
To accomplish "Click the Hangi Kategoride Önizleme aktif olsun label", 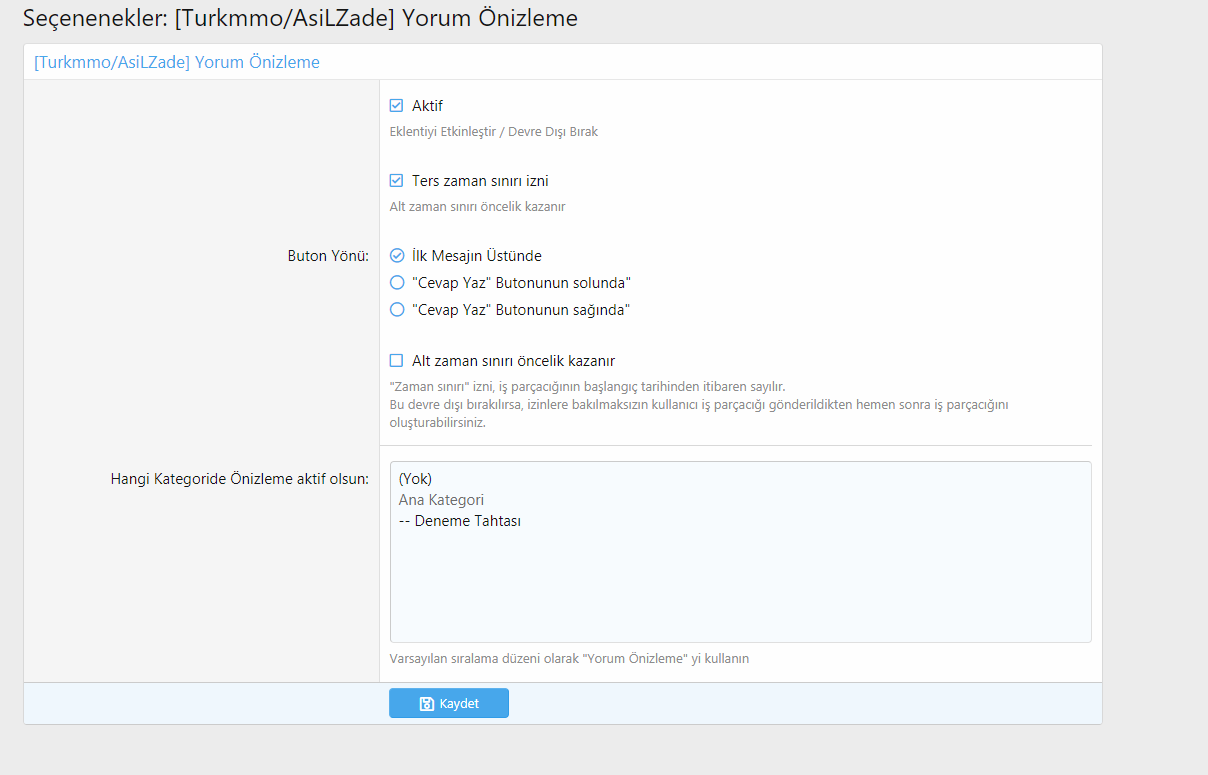I will 240,478.
